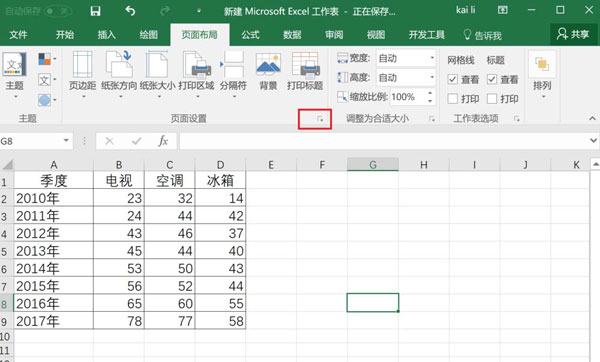Uncheck the 网格线 查看 checkbox
This screenshot has height=362, width=600.
coord(452,79)
